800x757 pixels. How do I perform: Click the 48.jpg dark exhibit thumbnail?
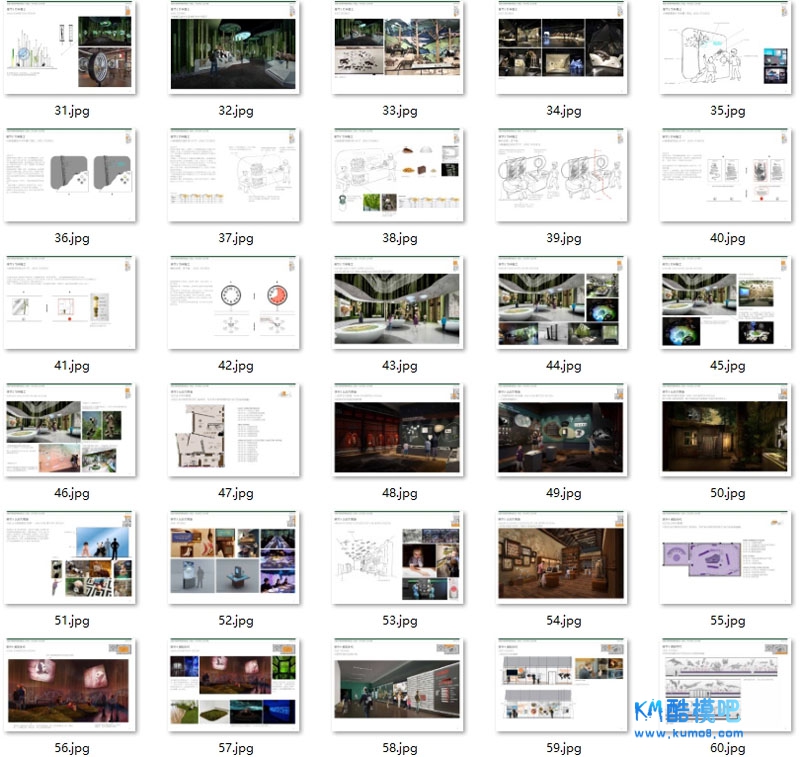[397, 432]
